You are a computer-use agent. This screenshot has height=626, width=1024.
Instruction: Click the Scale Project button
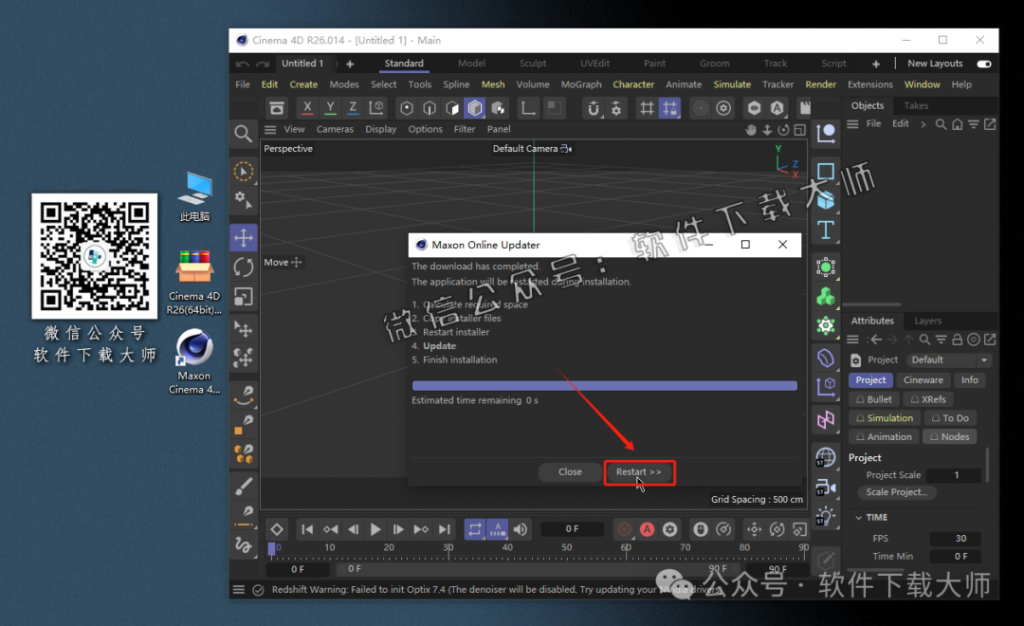[896, 492]
